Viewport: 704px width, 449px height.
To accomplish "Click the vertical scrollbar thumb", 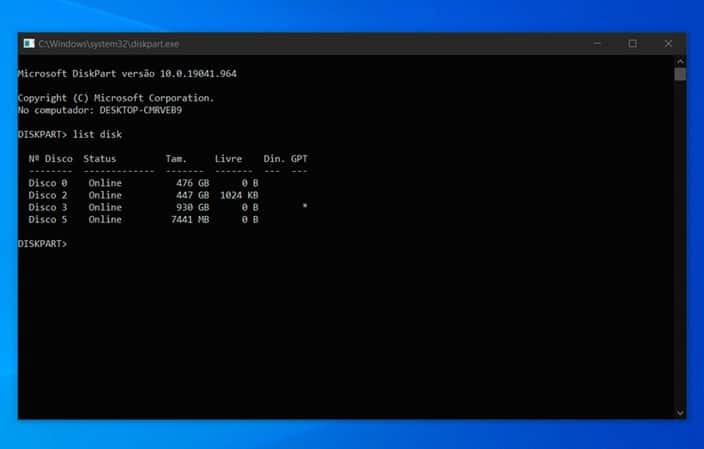I will click(x=680, y=74).
